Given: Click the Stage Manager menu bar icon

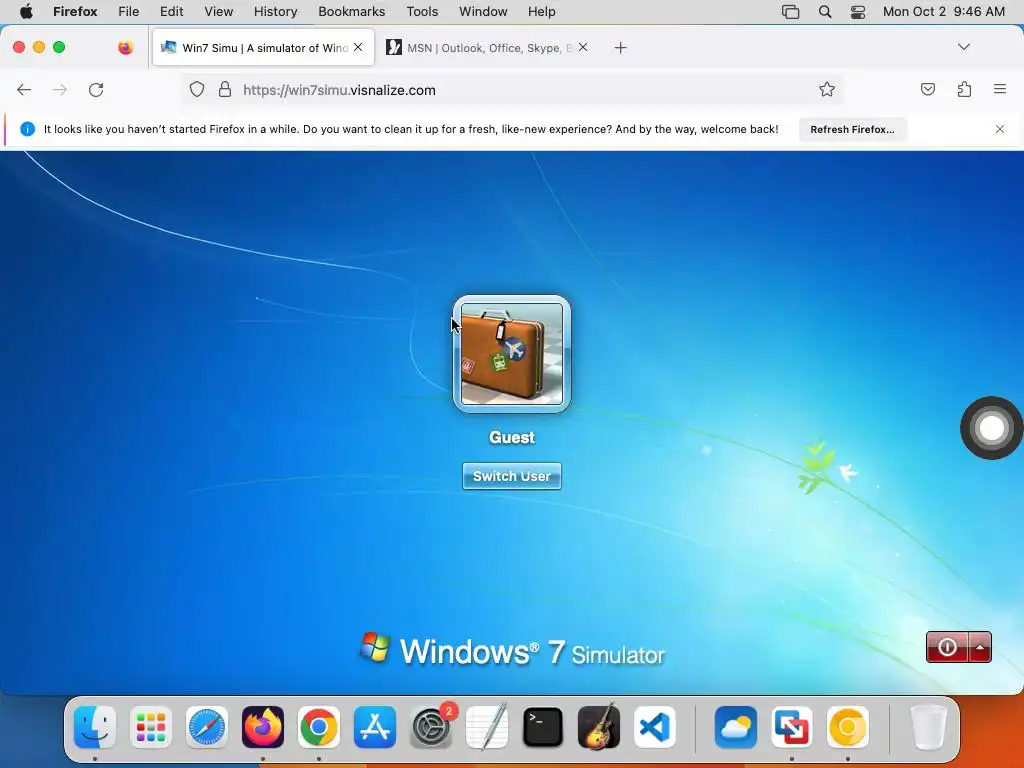Looking at the screenshot, I should tap(791, 12).
